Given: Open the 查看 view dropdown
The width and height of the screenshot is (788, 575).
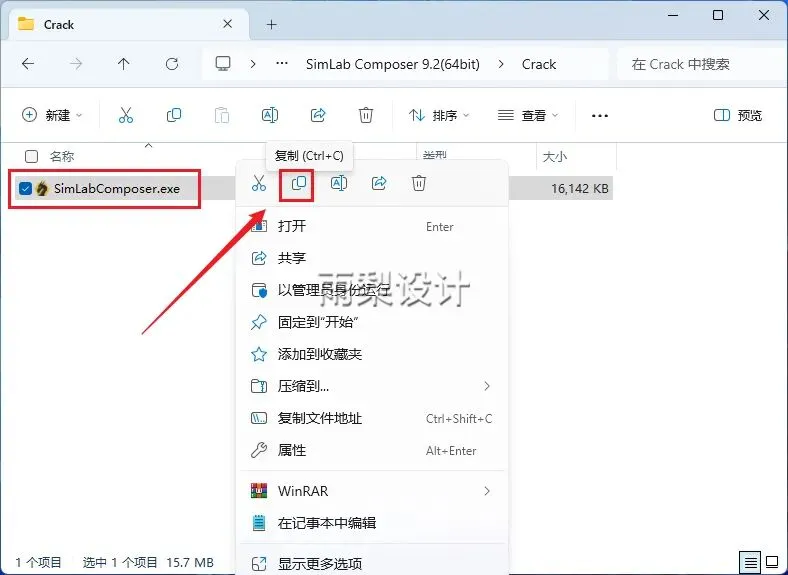Looking at the screenshot, I should [x=528, y=115].
